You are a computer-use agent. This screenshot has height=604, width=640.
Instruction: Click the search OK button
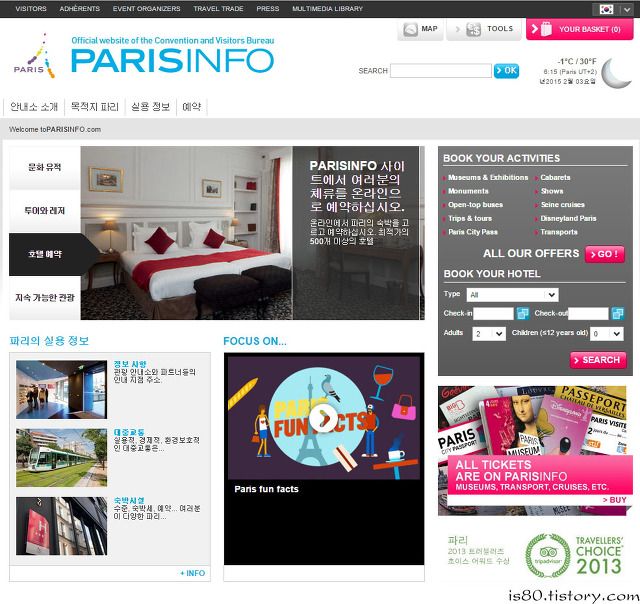pos(506,71)
